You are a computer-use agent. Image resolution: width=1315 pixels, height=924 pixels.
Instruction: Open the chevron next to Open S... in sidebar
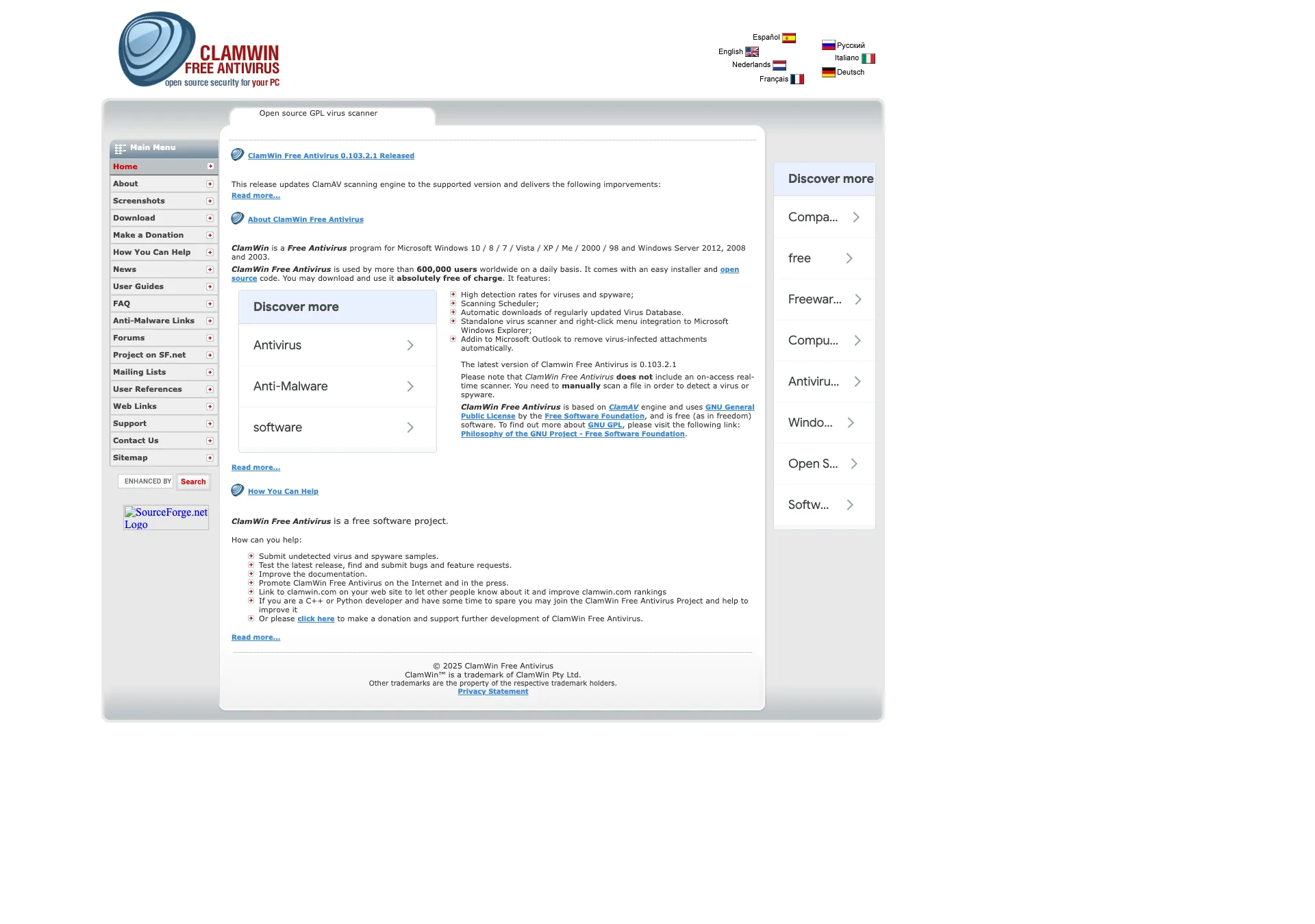point(854,464)
